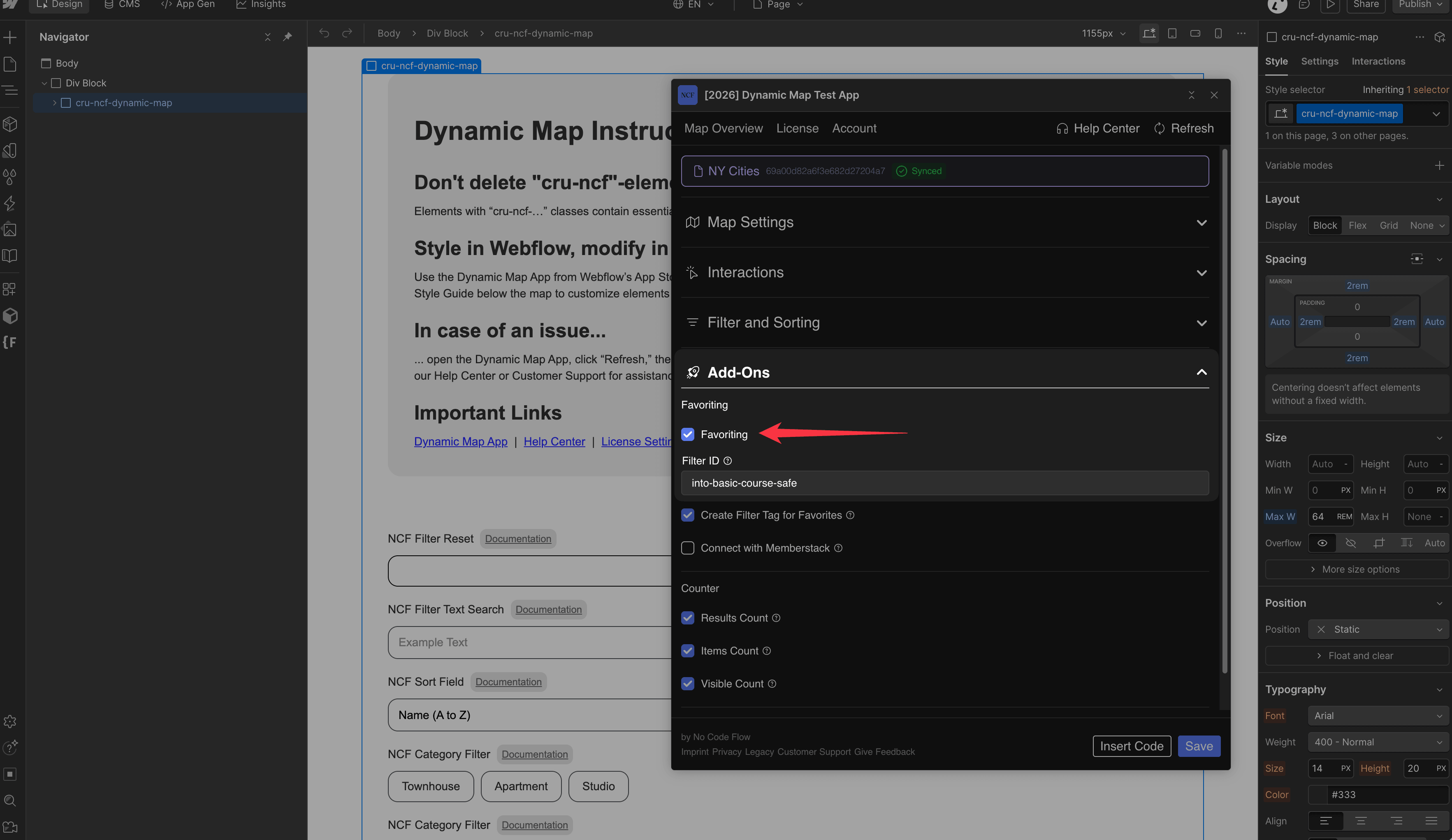Open the Apps grid-plus panel
1452x840 pixels.
click(x=10, y=289)
